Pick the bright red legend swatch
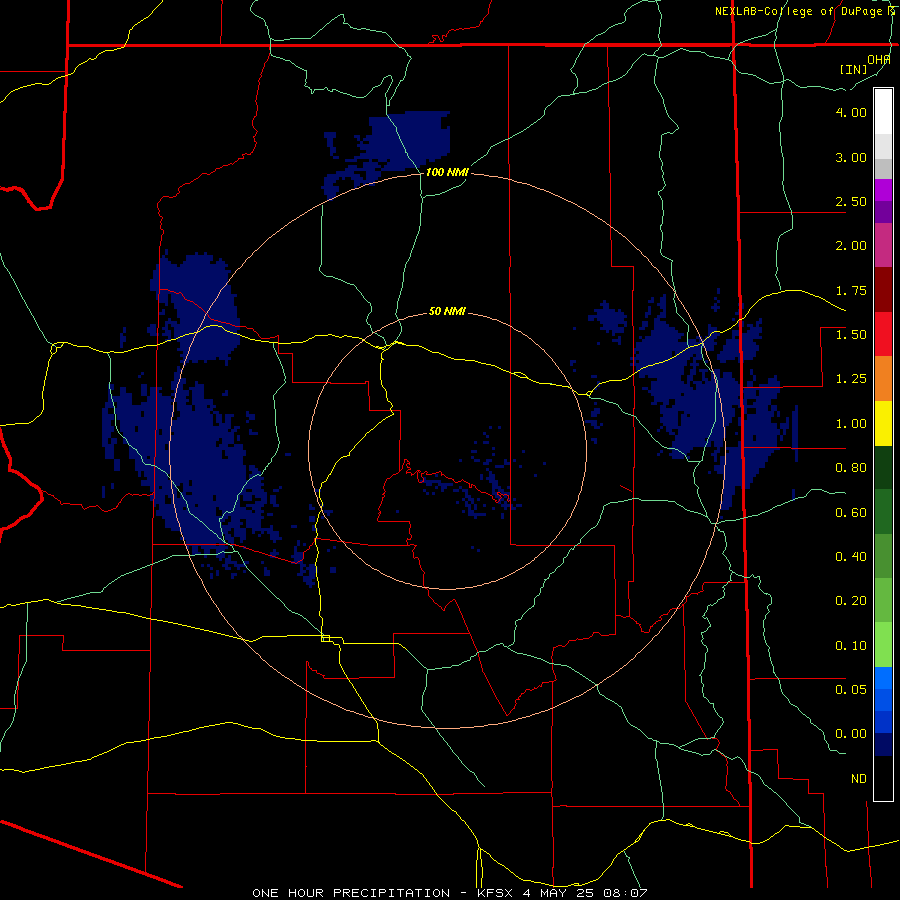 (883, 334)
